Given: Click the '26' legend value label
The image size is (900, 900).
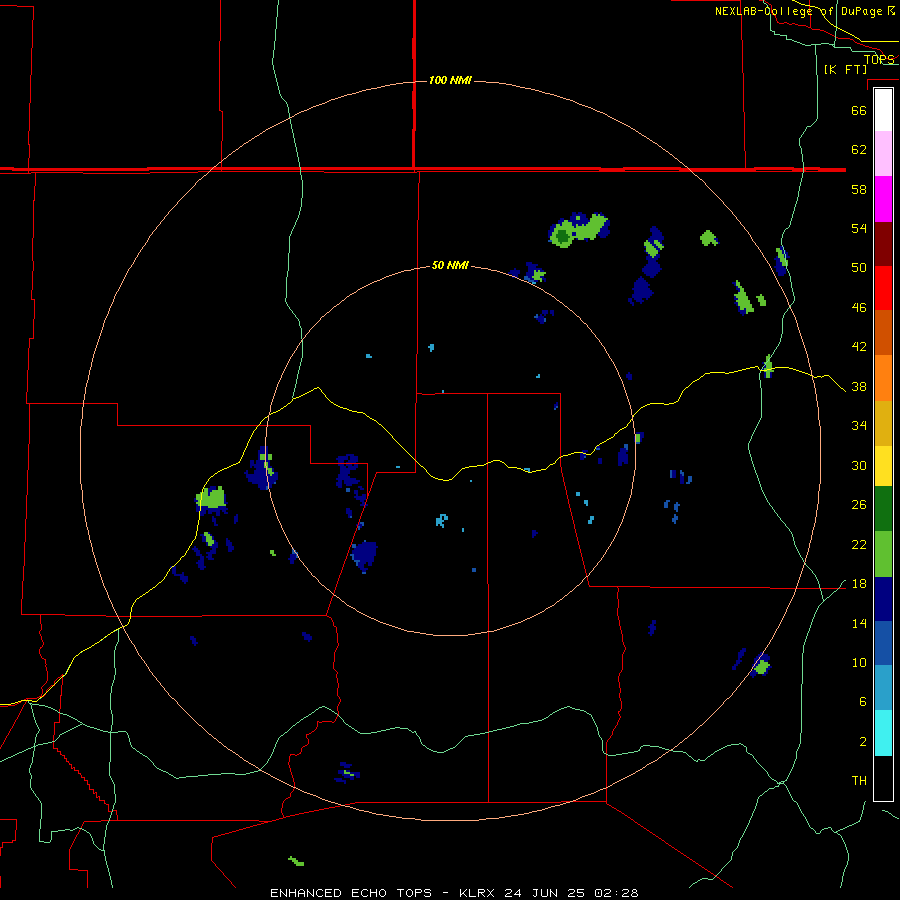Looking at the screenshot, I should pyautogui.click(x=859, y=505).
